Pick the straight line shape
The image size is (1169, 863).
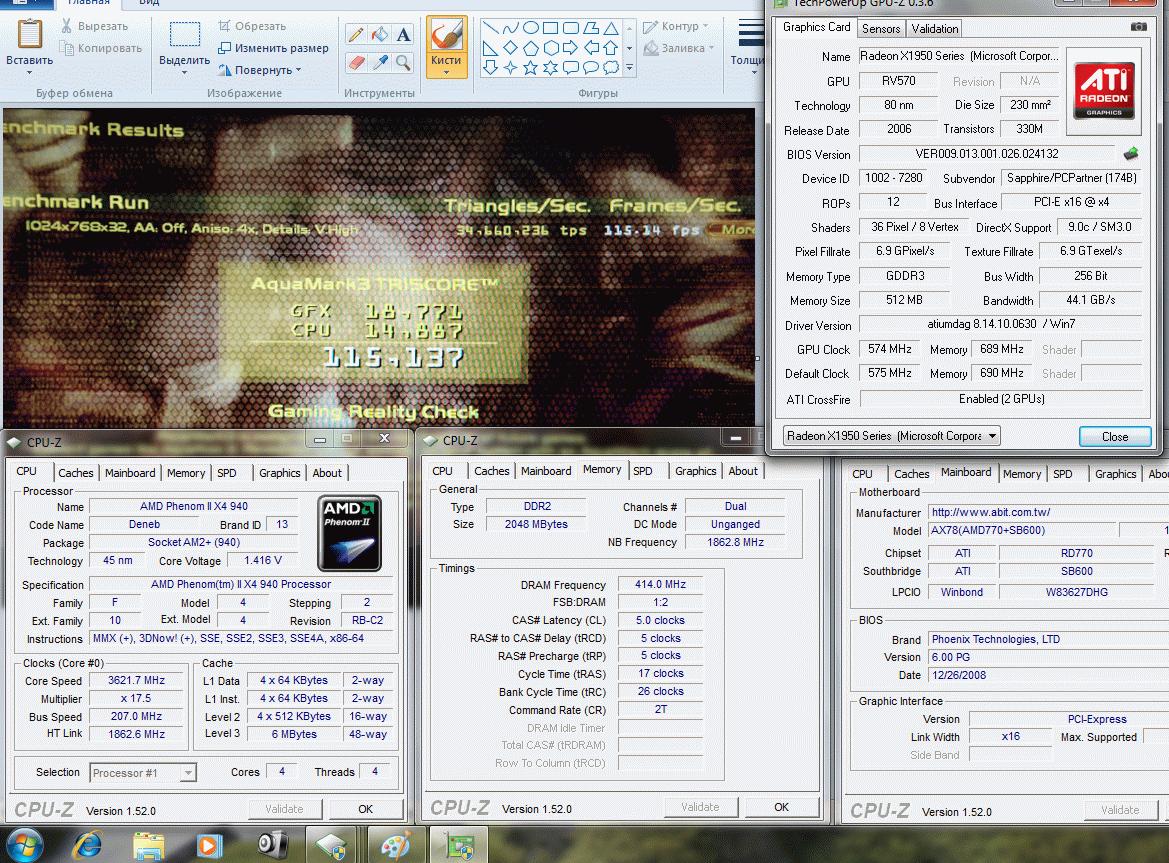(x=491, y=28)
